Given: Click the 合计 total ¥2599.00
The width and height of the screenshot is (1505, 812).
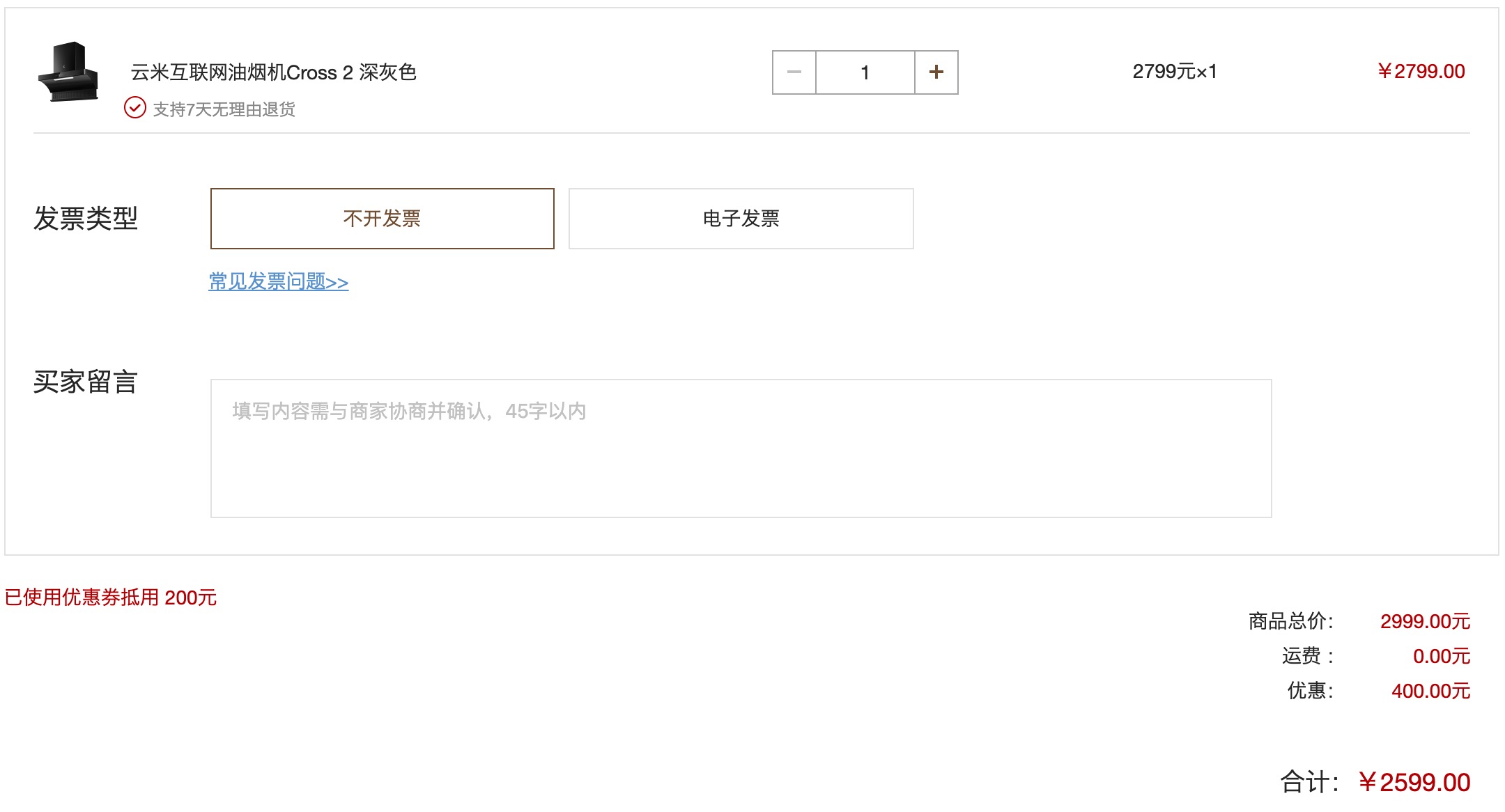Looking at the screenshot, I should point(1414,782).
